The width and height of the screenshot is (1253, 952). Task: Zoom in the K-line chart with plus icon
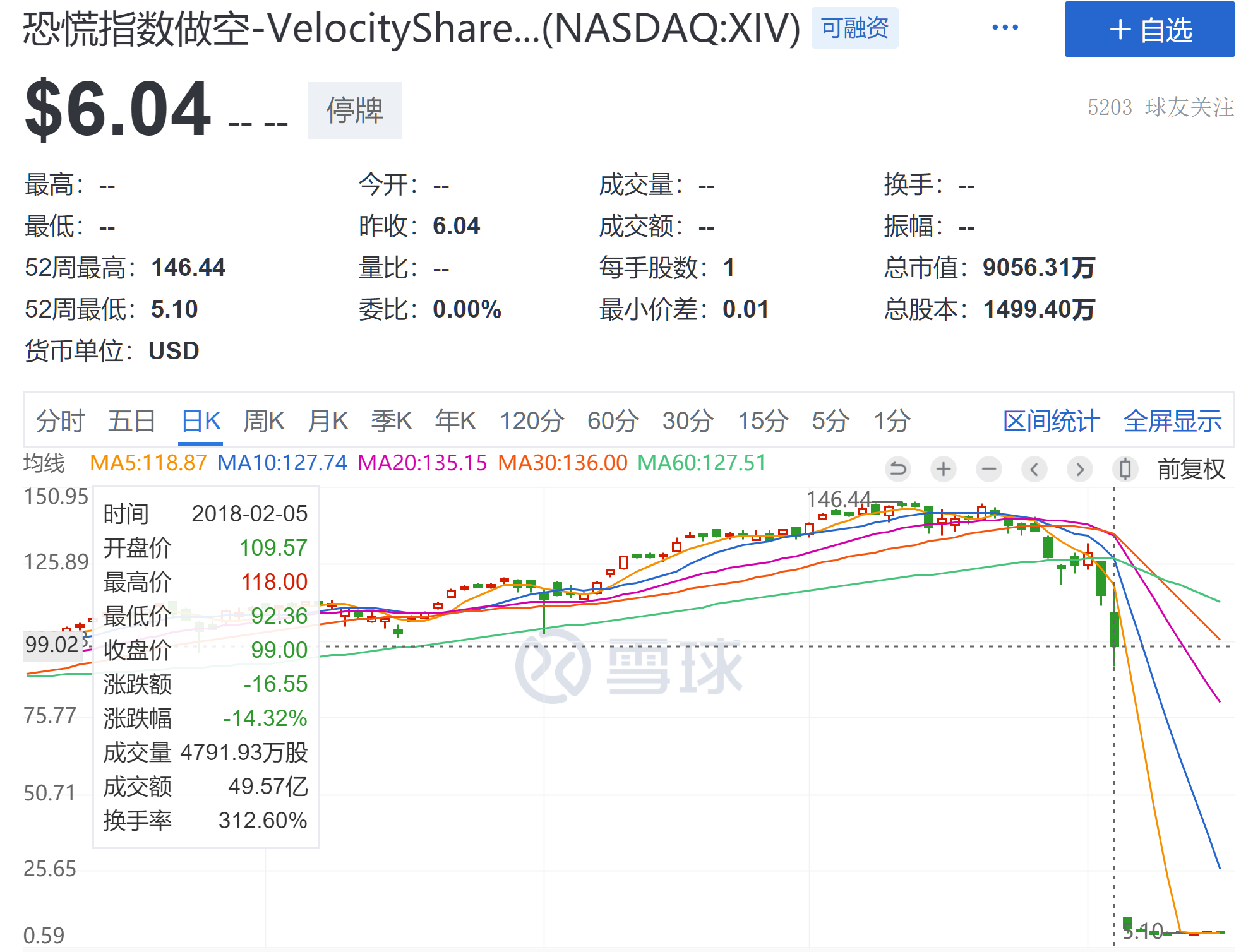(944, 469)
